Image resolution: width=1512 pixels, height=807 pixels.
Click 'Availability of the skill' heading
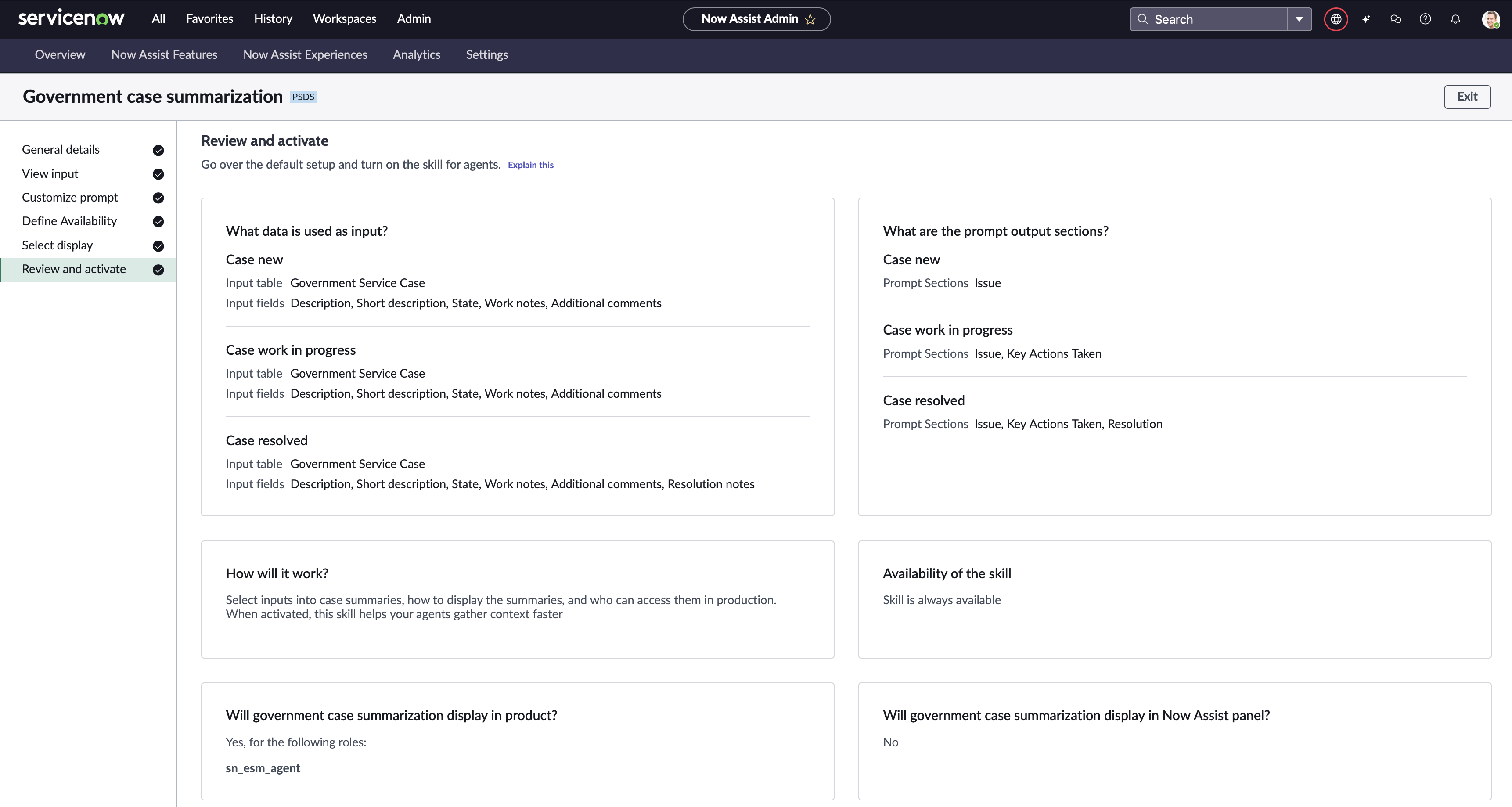947,573
